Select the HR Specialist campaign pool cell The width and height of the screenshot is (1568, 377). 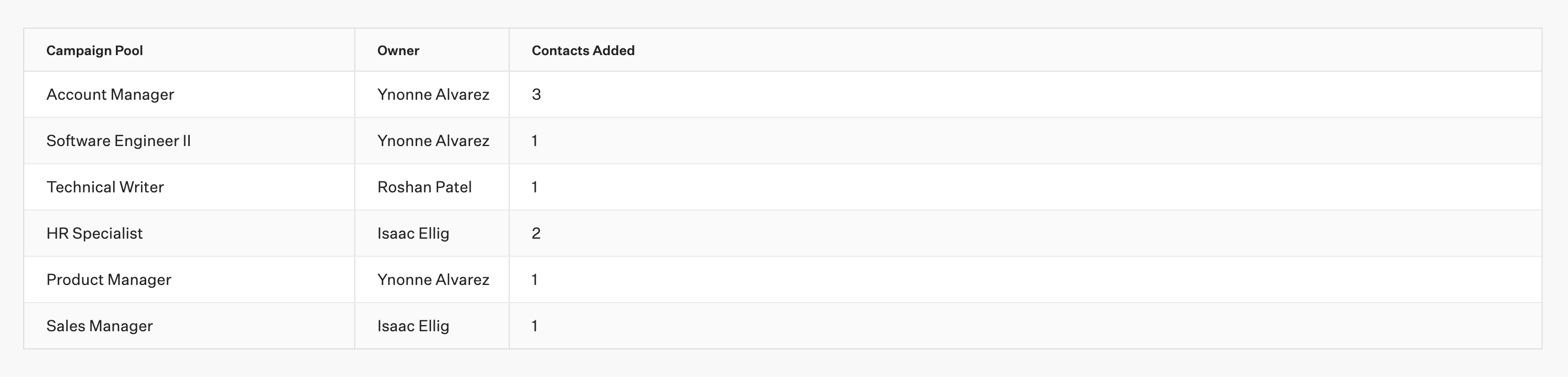point(94,233)
